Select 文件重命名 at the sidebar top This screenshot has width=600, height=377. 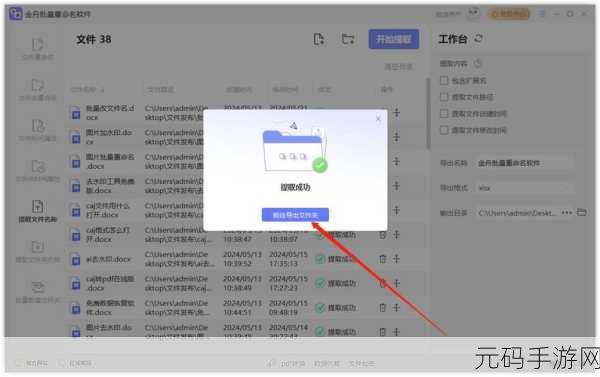tap(38, 49)
